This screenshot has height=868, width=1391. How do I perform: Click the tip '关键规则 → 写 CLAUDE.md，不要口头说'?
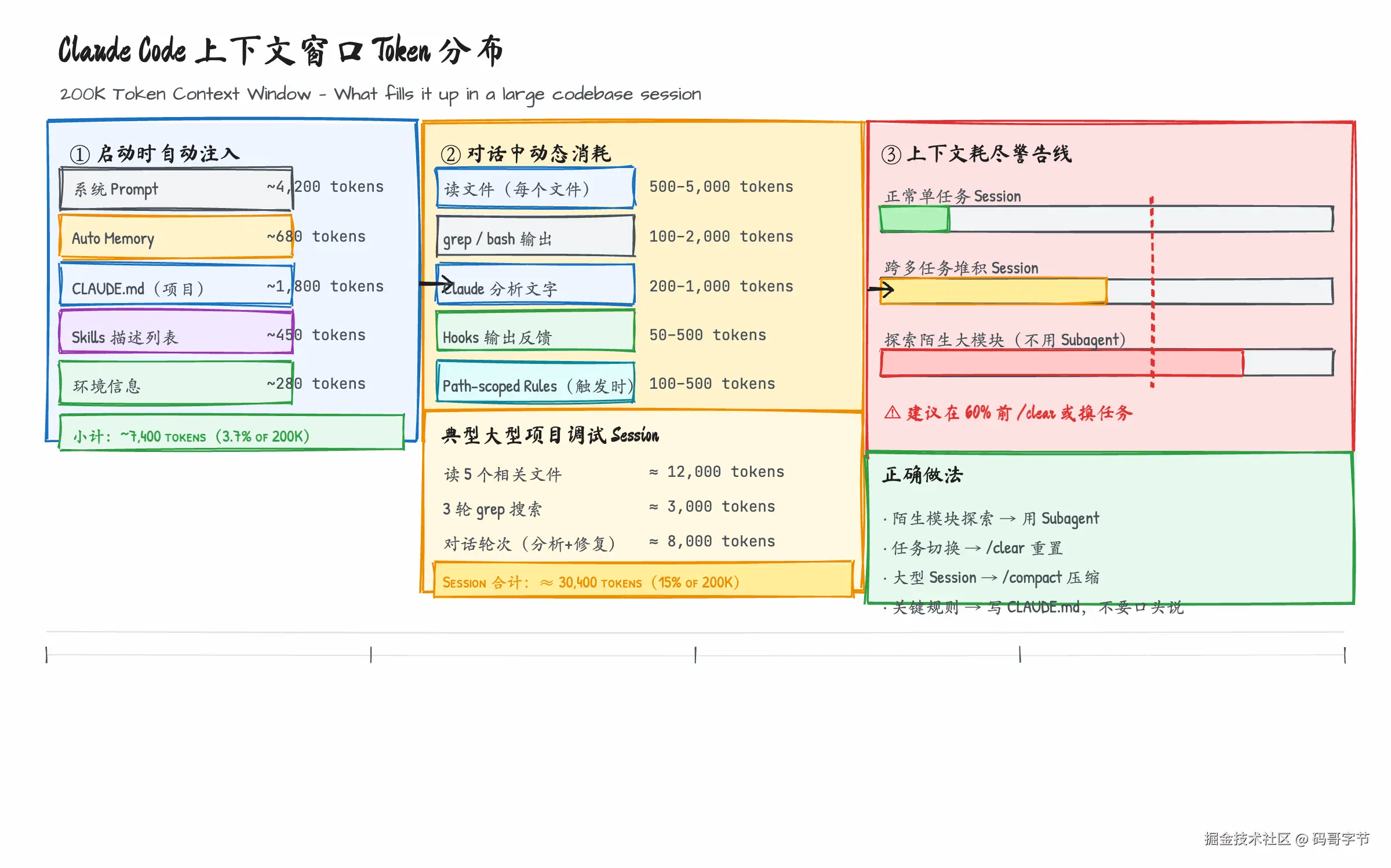(1033, 607)
